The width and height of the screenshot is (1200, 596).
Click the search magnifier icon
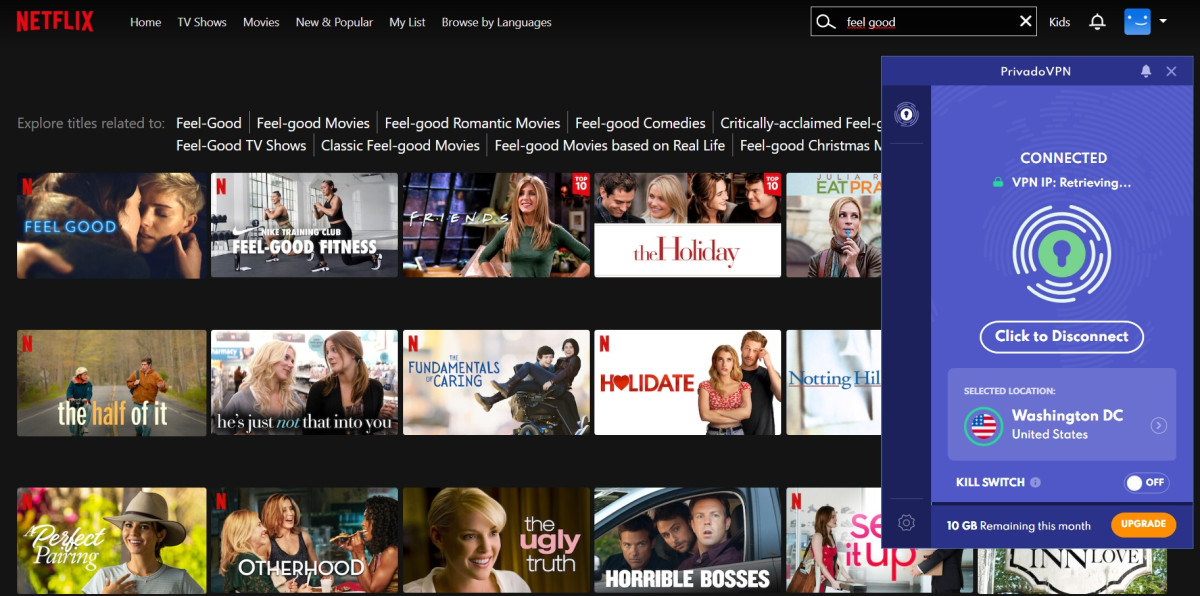coord(825,22)
